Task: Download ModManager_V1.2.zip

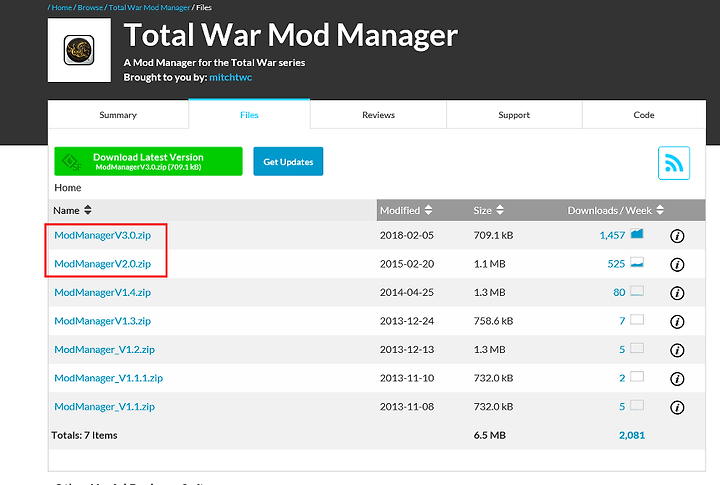Action: [x=104, y=350]
